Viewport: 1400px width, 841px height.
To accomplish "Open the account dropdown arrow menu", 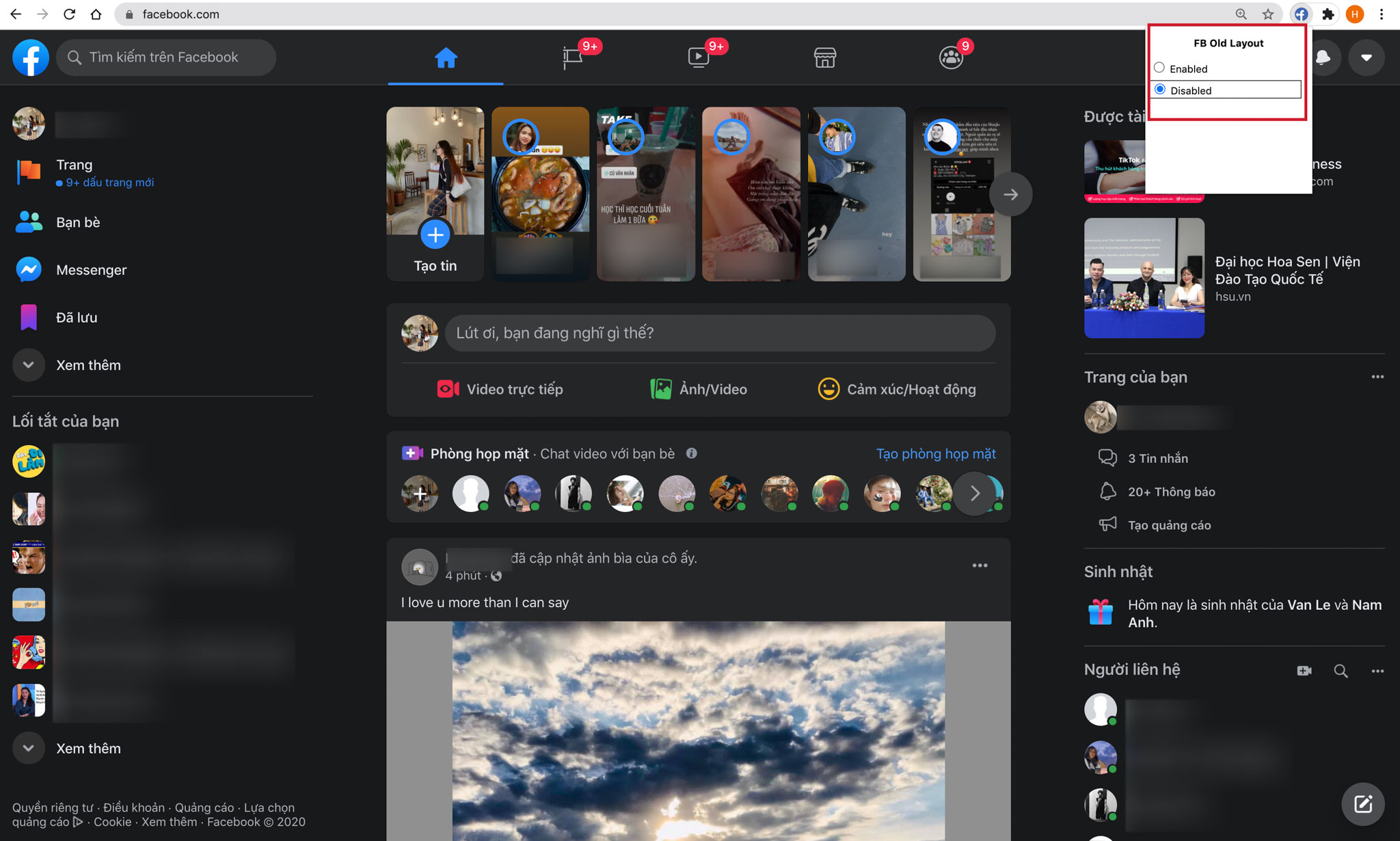I will 1367,57.
